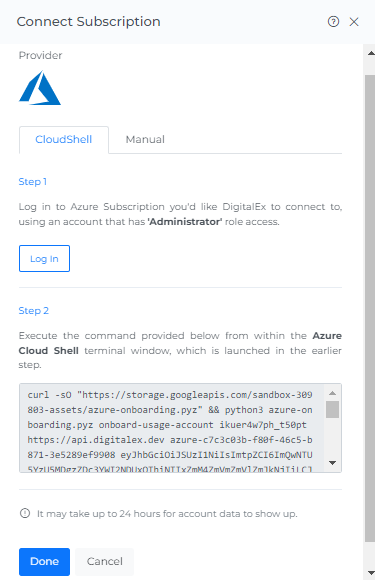The width and height of the screenshot is (375, 580).
Task: Click the Connect Subscription title
Action: point(88,21)
